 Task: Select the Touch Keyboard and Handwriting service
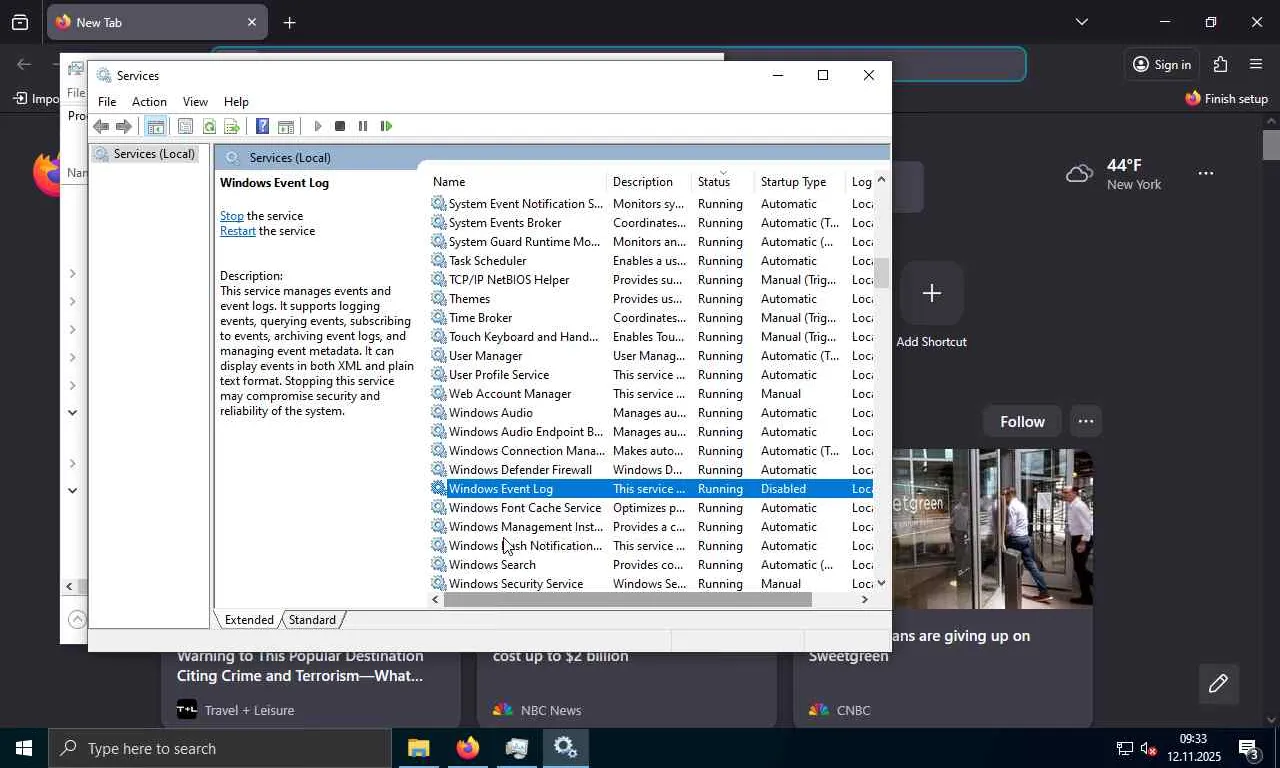[x=650, y=337]
